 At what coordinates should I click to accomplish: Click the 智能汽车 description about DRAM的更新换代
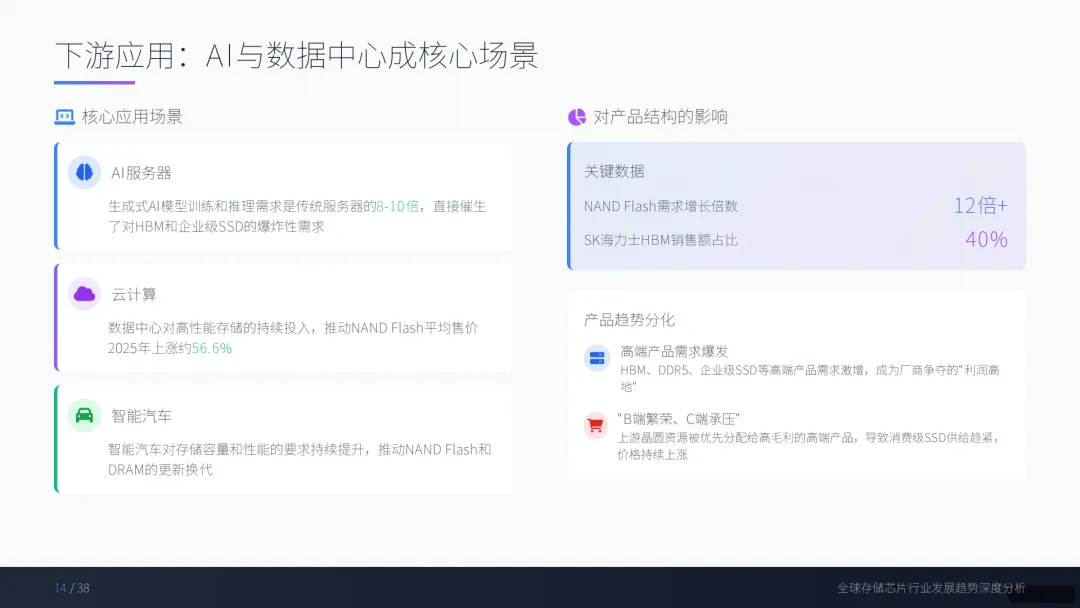(300, 459)
